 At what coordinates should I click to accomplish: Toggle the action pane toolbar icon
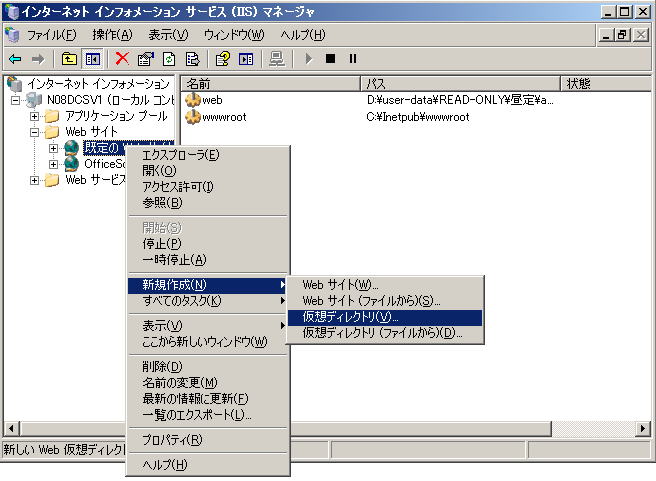coord(246,59)
